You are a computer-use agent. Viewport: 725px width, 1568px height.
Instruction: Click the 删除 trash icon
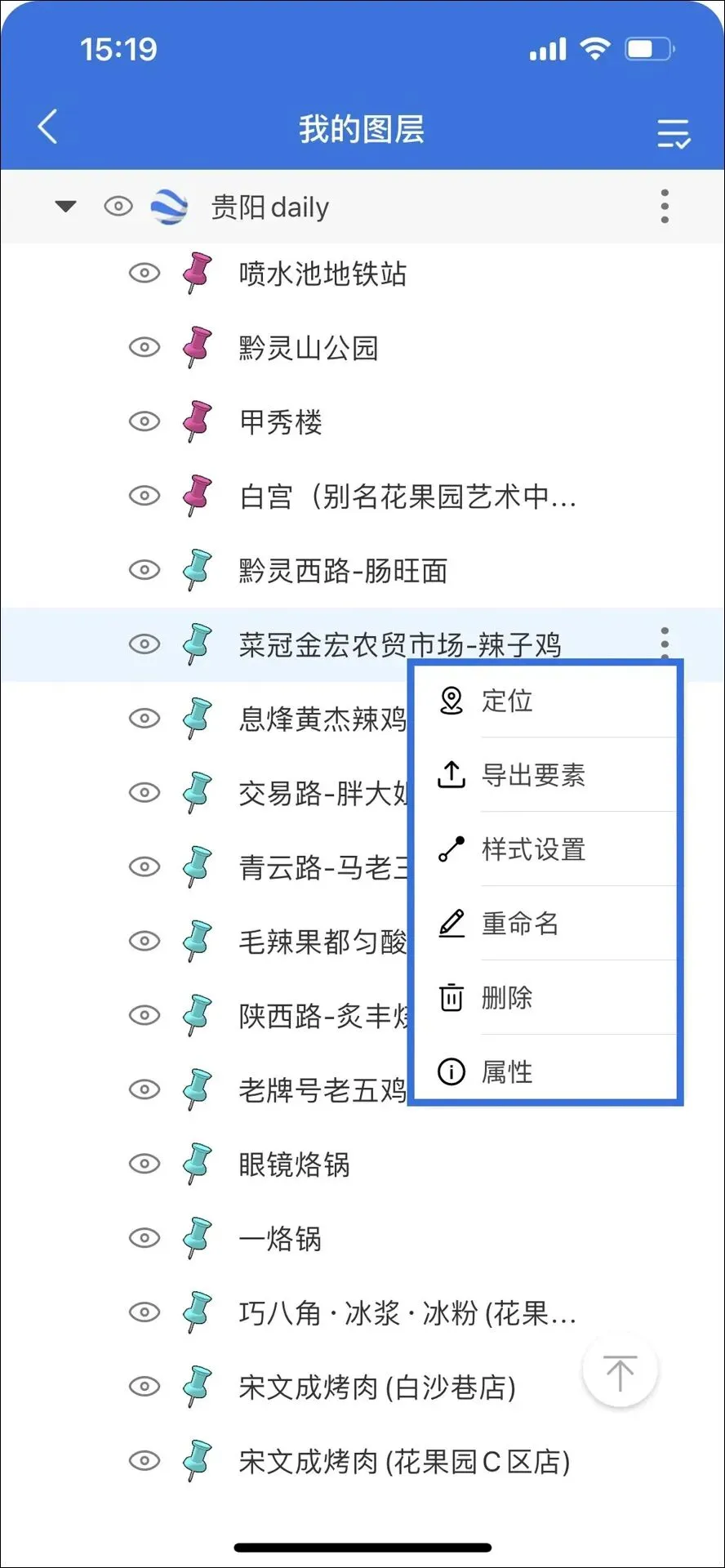(451, 997)
